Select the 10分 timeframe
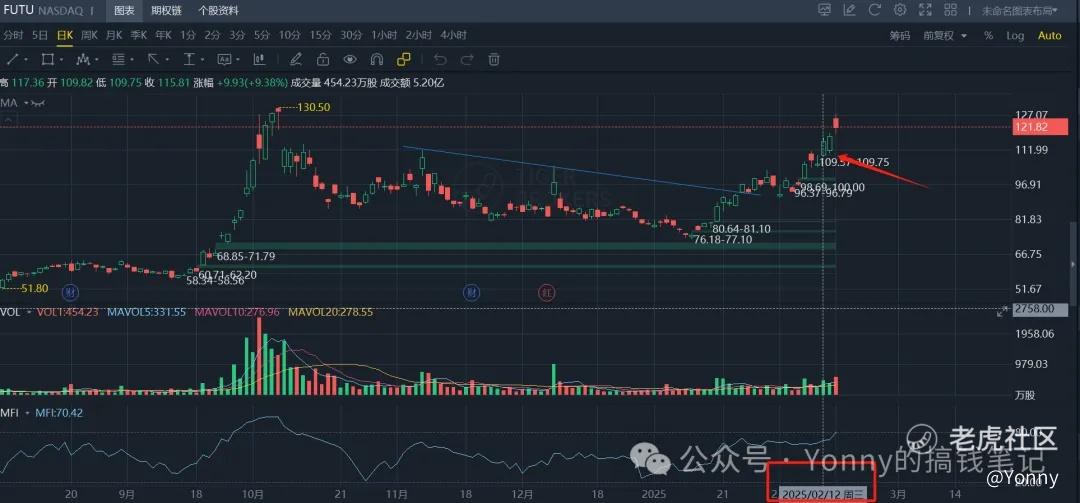Viewport: 1080px width, 503px height. 289,35
